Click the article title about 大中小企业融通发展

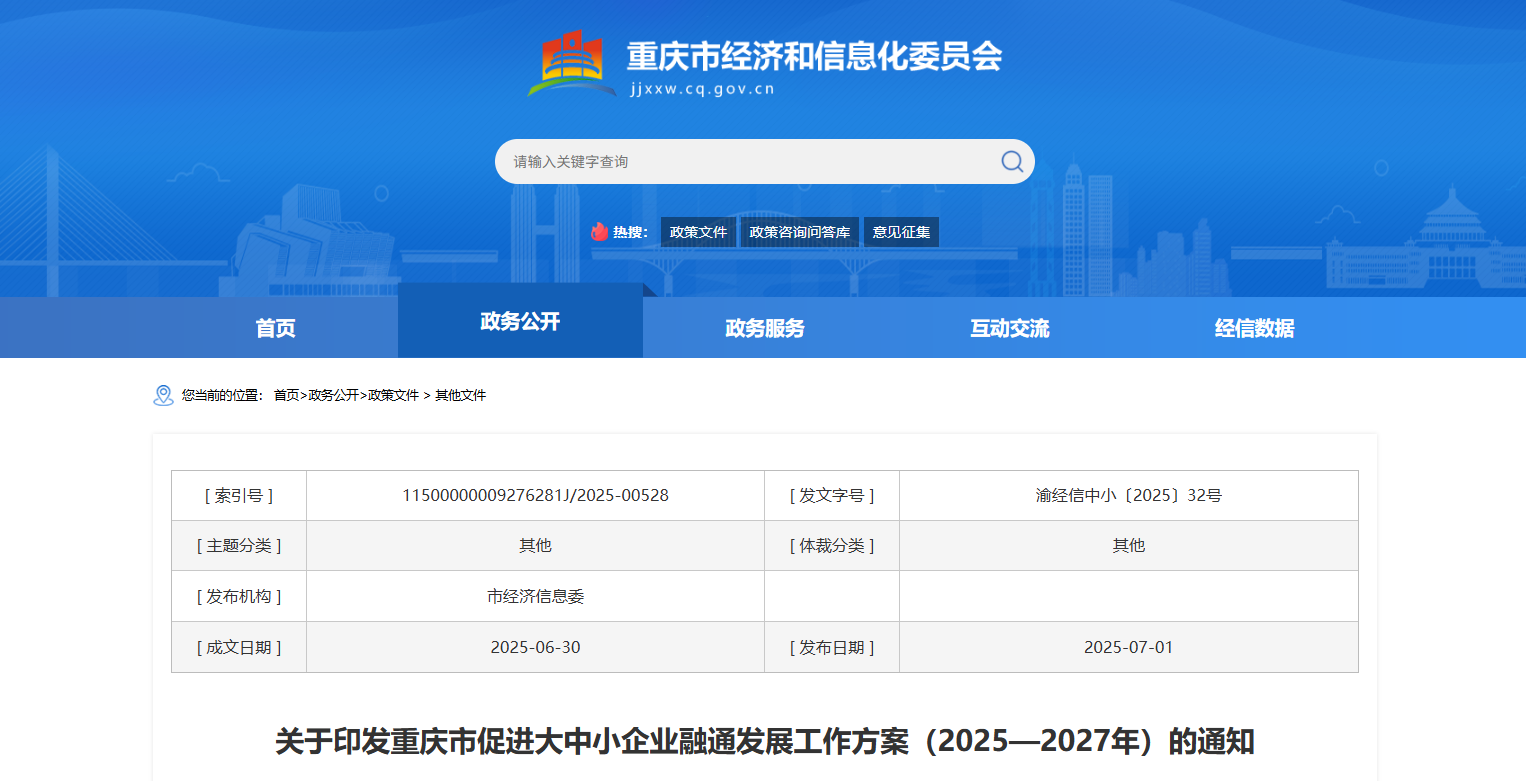(x=765, y=742)
